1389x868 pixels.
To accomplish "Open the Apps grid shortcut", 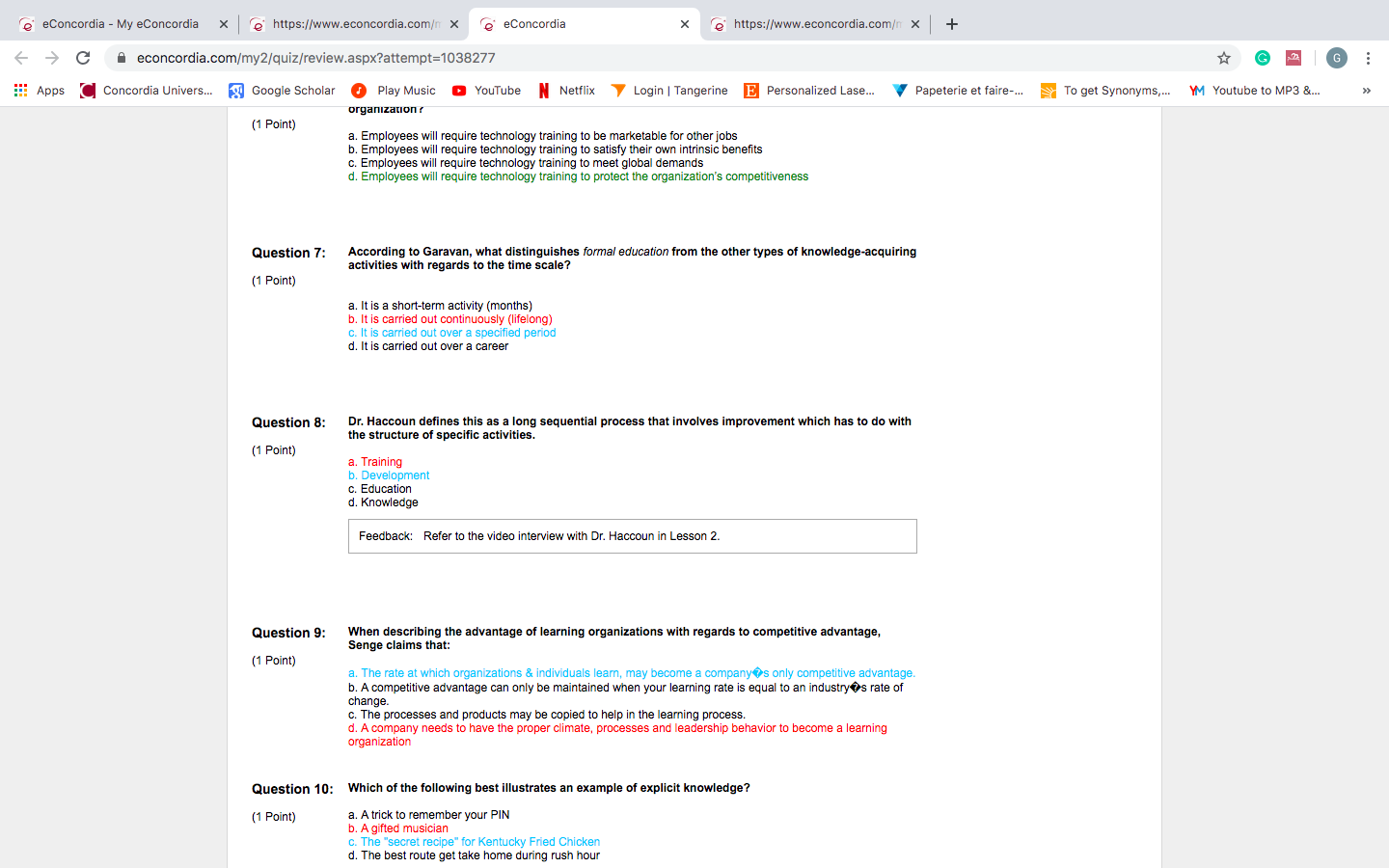I will coord(39,91).
